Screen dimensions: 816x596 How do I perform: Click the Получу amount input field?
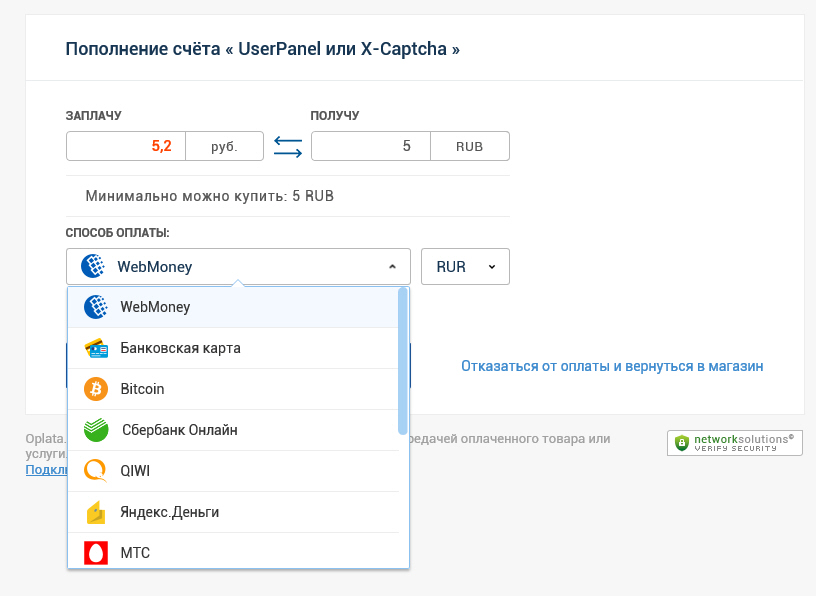pyautogui.click(x=370, y=146)
